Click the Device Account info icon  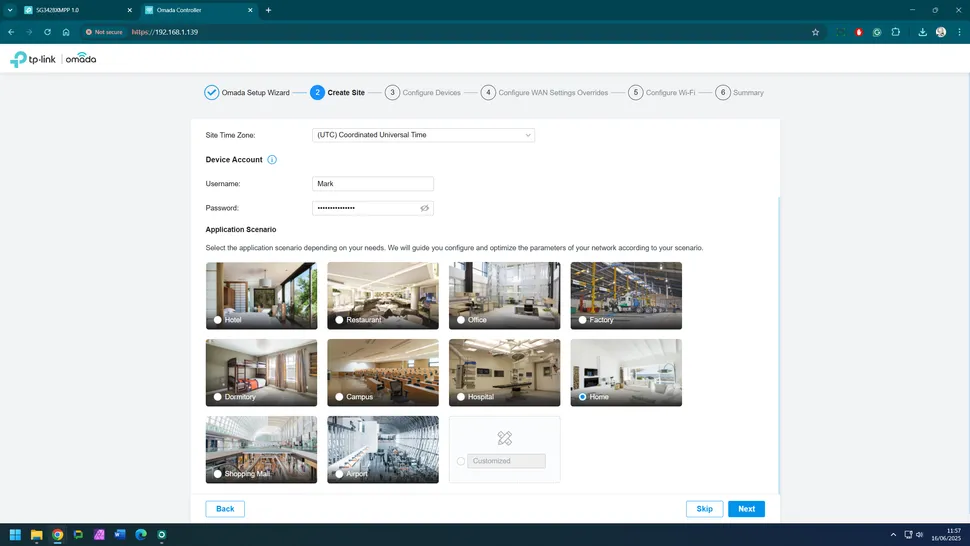click(272, 160)
